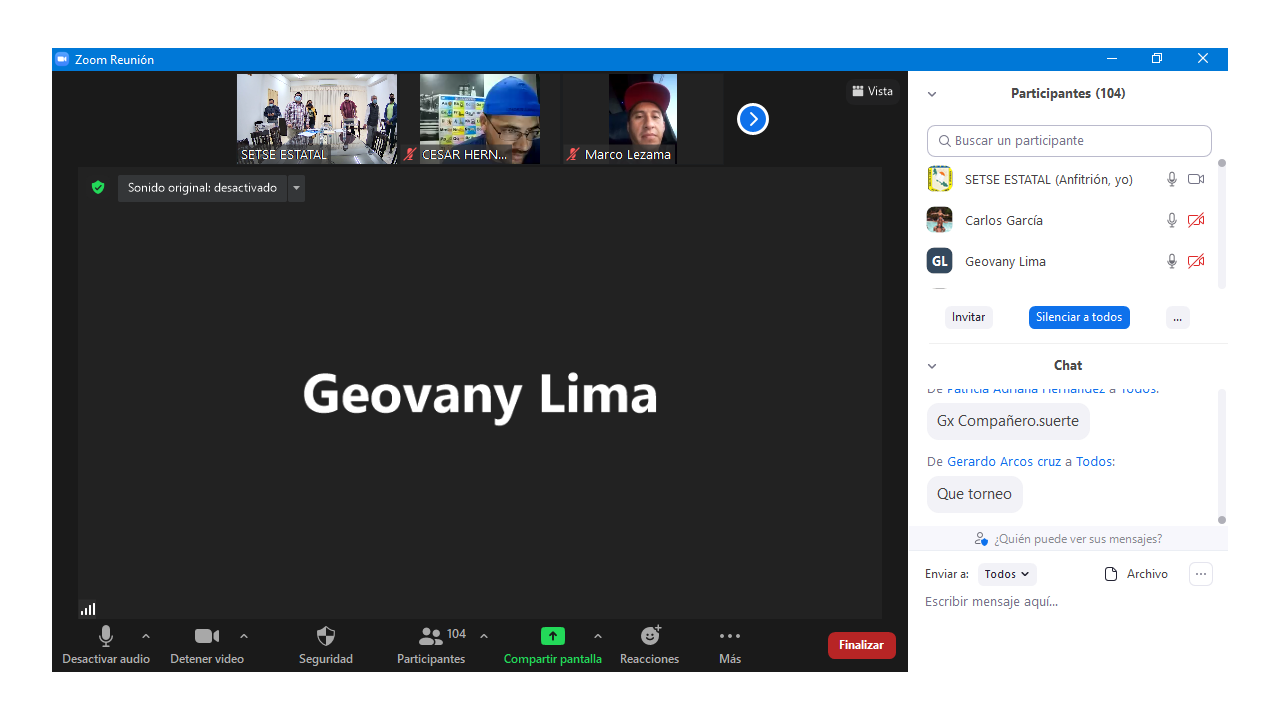Check the network signal bars icon

pyautogui.click(x=88, y=609)
